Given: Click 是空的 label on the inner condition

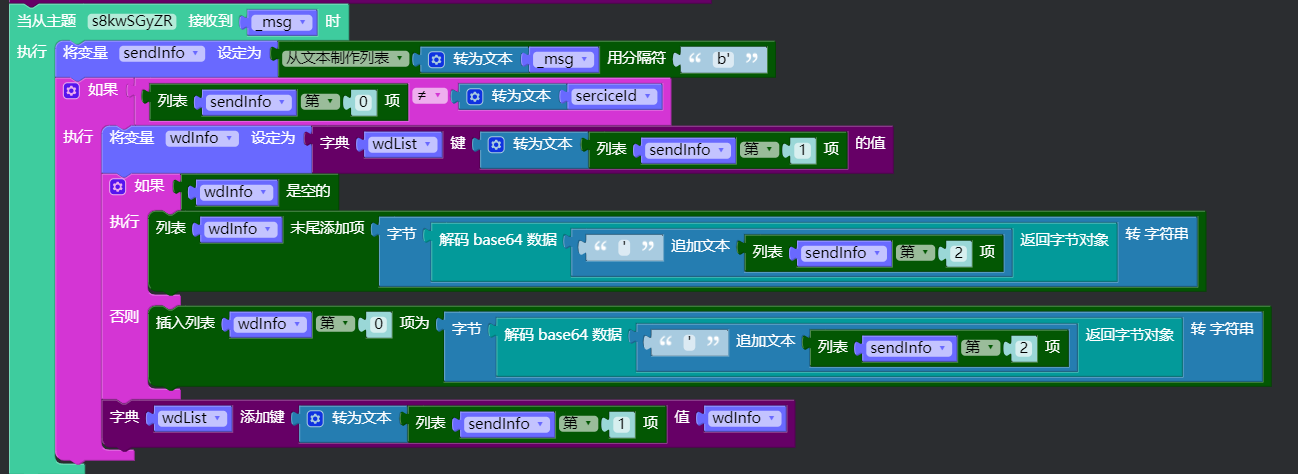Looking at the screenshot, I should click(308, 191).
